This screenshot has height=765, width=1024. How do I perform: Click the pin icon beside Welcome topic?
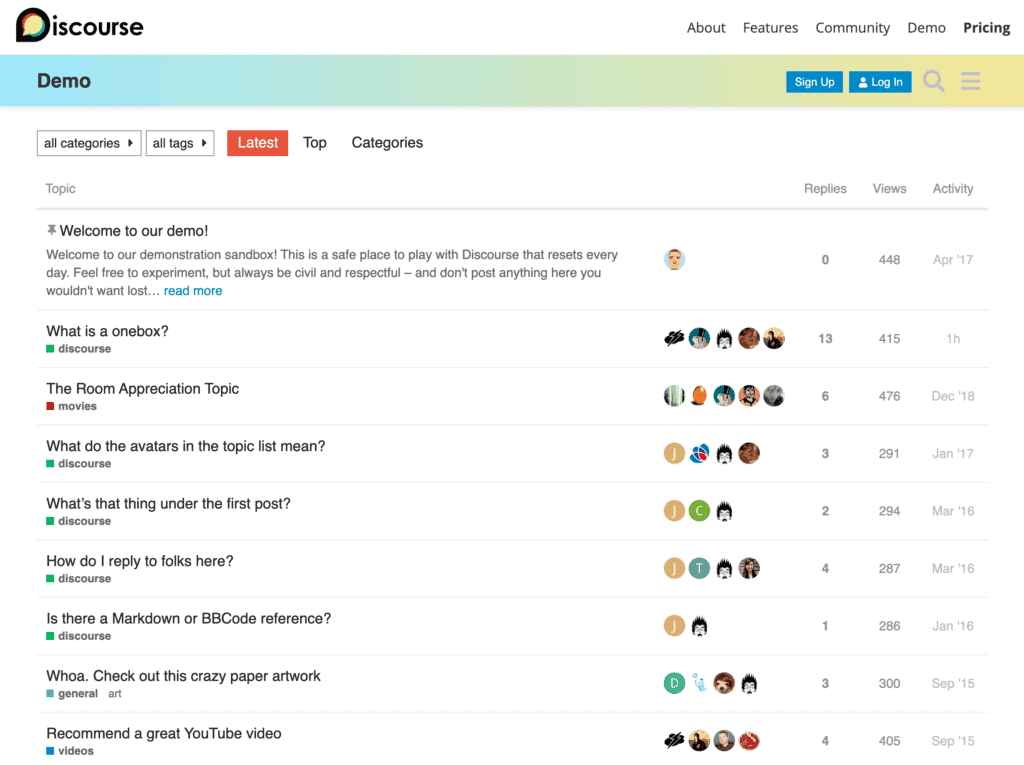click(52, 230)
